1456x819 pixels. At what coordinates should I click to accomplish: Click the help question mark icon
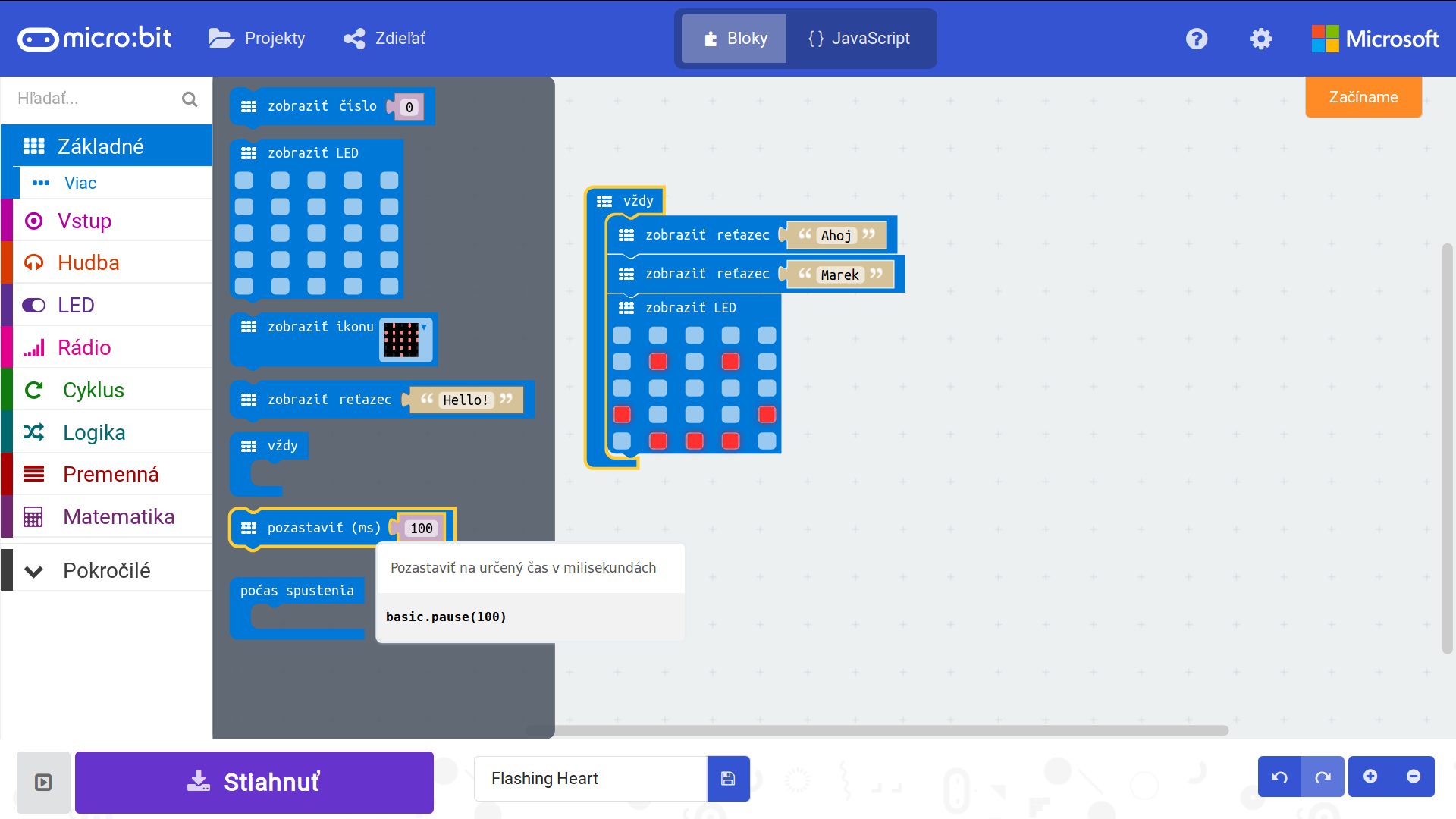click(x=1197, y=39)
